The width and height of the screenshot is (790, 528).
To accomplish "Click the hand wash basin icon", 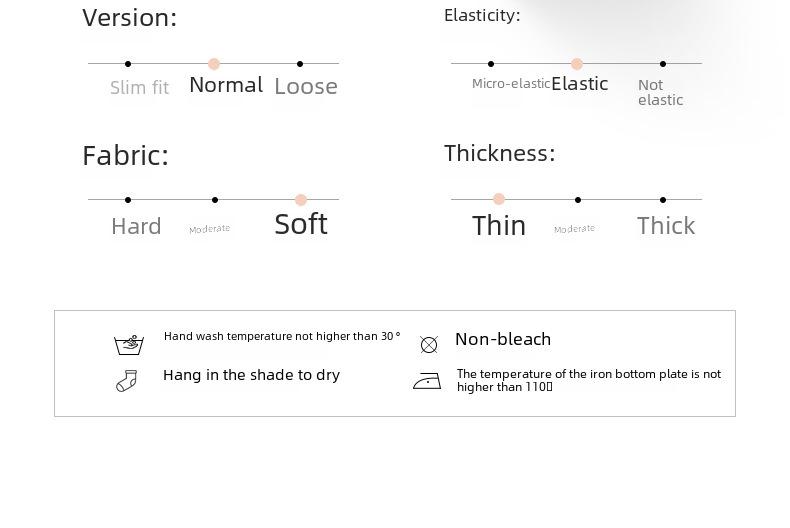I will click(x=129, y=345).
